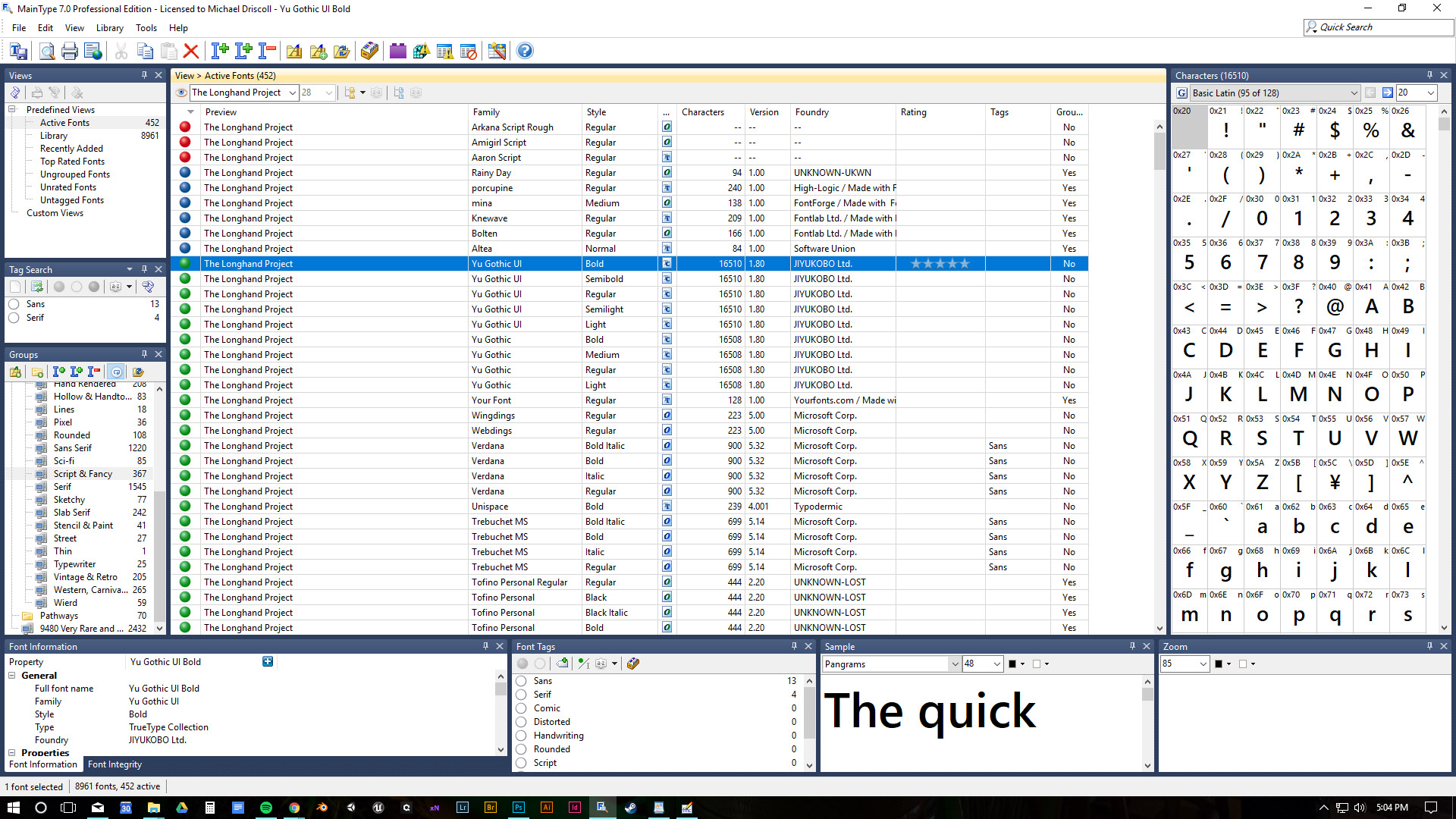Click the new group icon in Groups toolbar
The height and width of the screenshot is (819, 1456).
click(15, 372)
